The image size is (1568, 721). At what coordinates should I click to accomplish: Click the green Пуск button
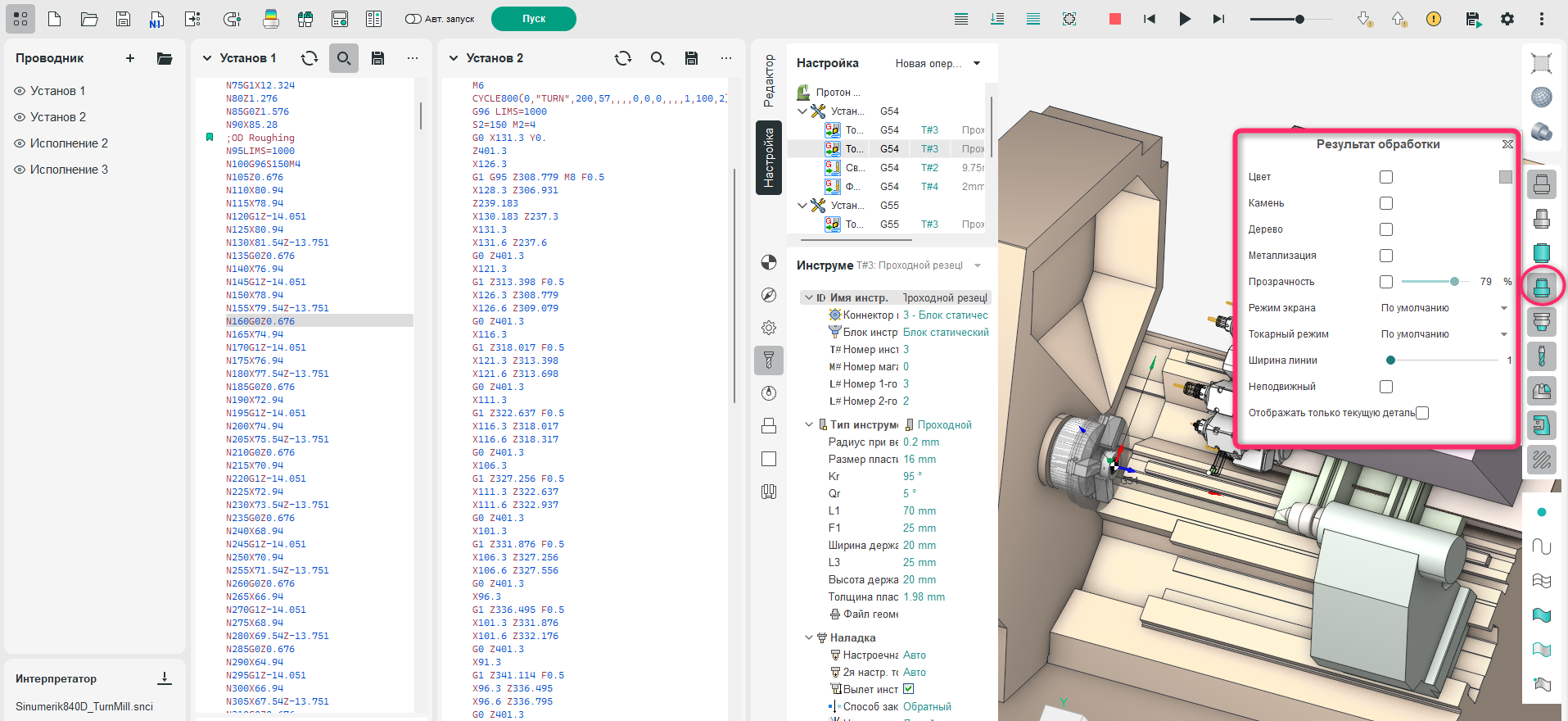click(533, 19)
